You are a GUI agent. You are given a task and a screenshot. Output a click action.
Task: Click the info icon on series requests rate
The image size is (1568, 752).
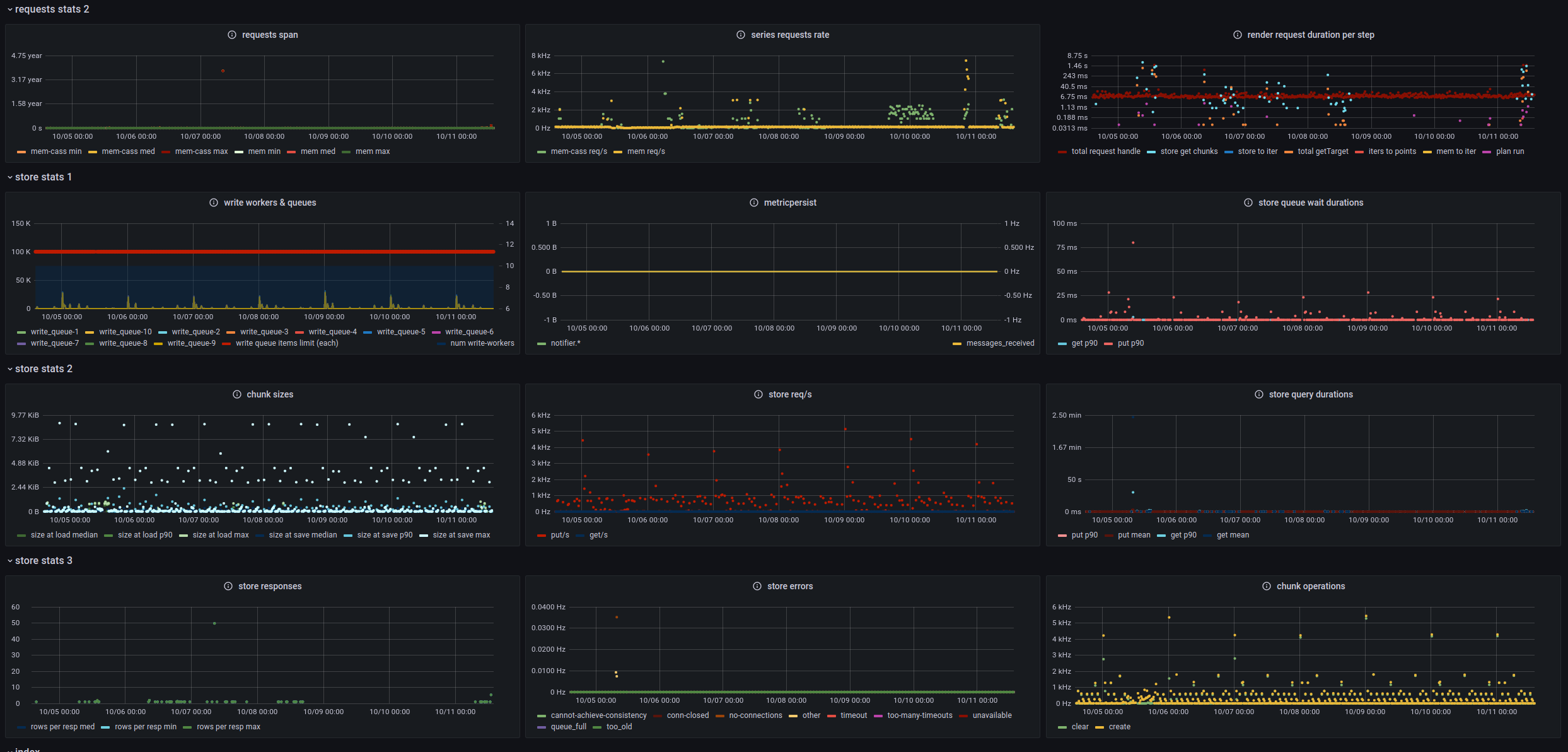tap(740, 35)
